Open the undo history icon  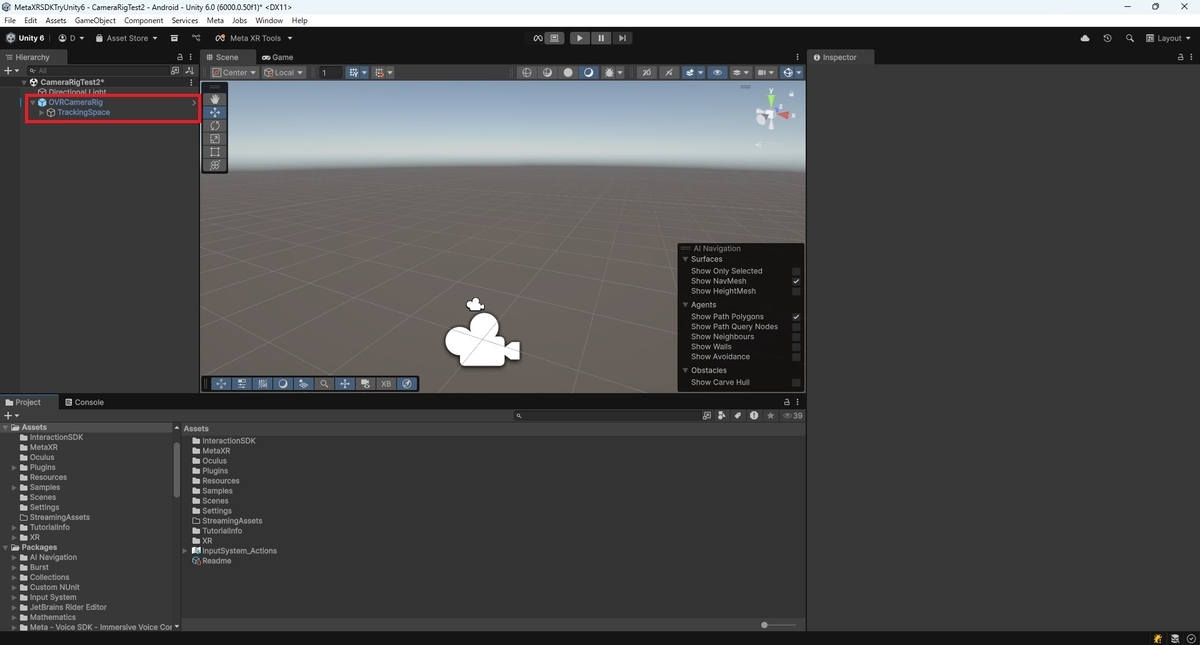pyautogui.click(x=1107, y=38)
